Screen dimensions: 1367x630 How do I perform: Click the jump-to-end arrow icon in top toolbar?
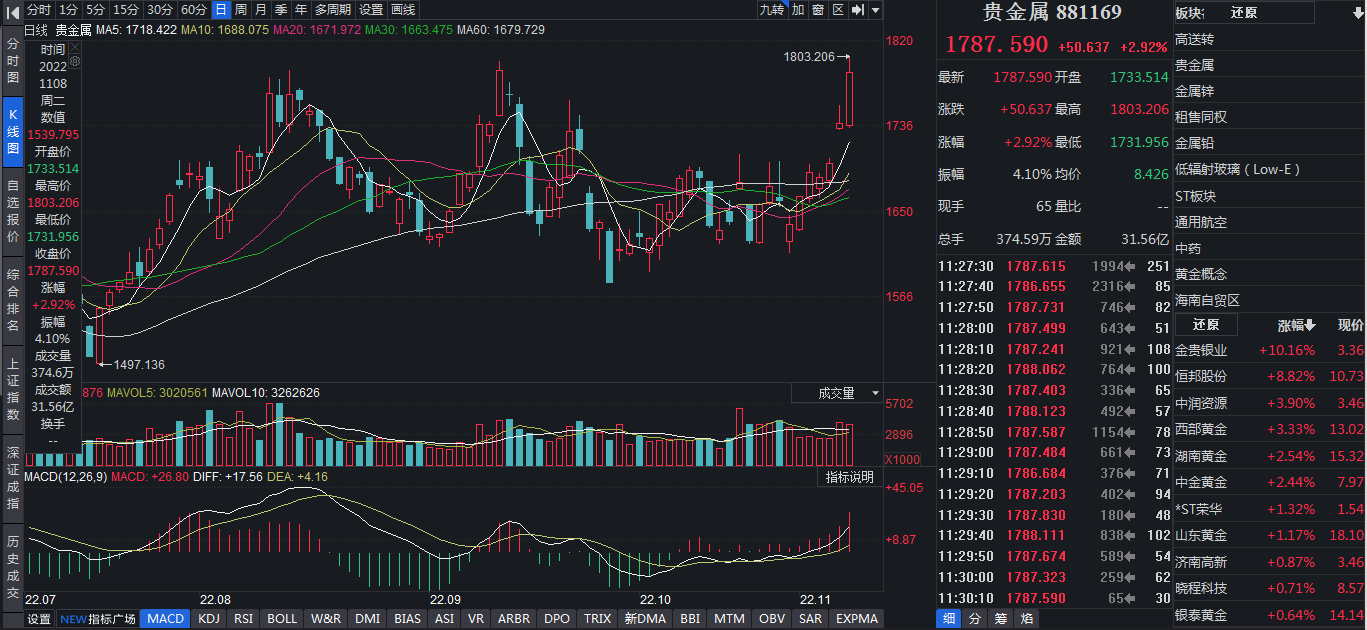(x=858, y=10)
